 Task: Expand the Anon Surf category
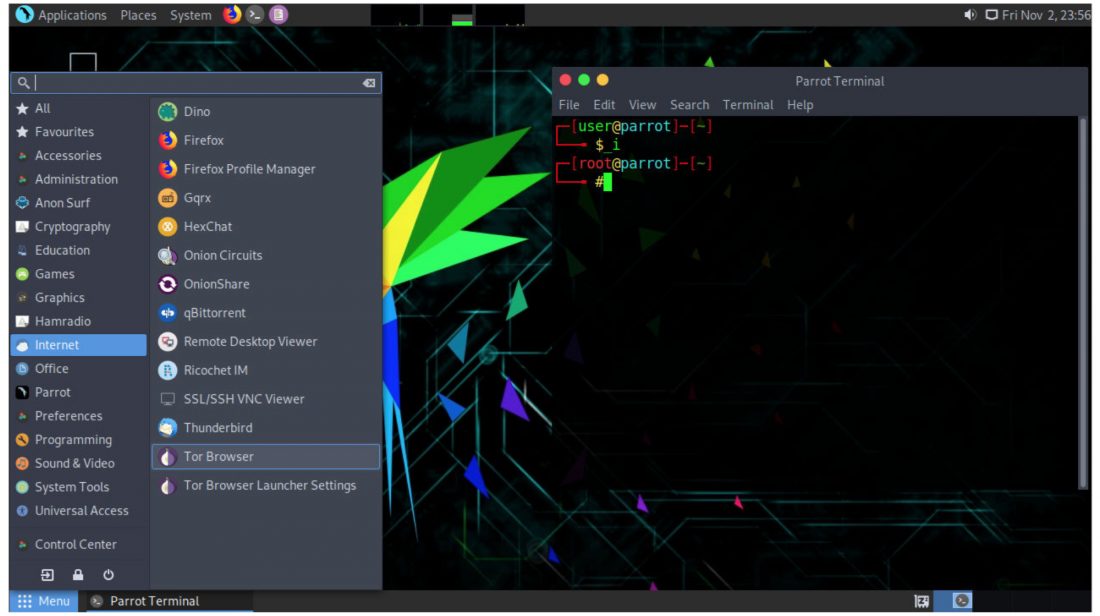pos(62,203)
